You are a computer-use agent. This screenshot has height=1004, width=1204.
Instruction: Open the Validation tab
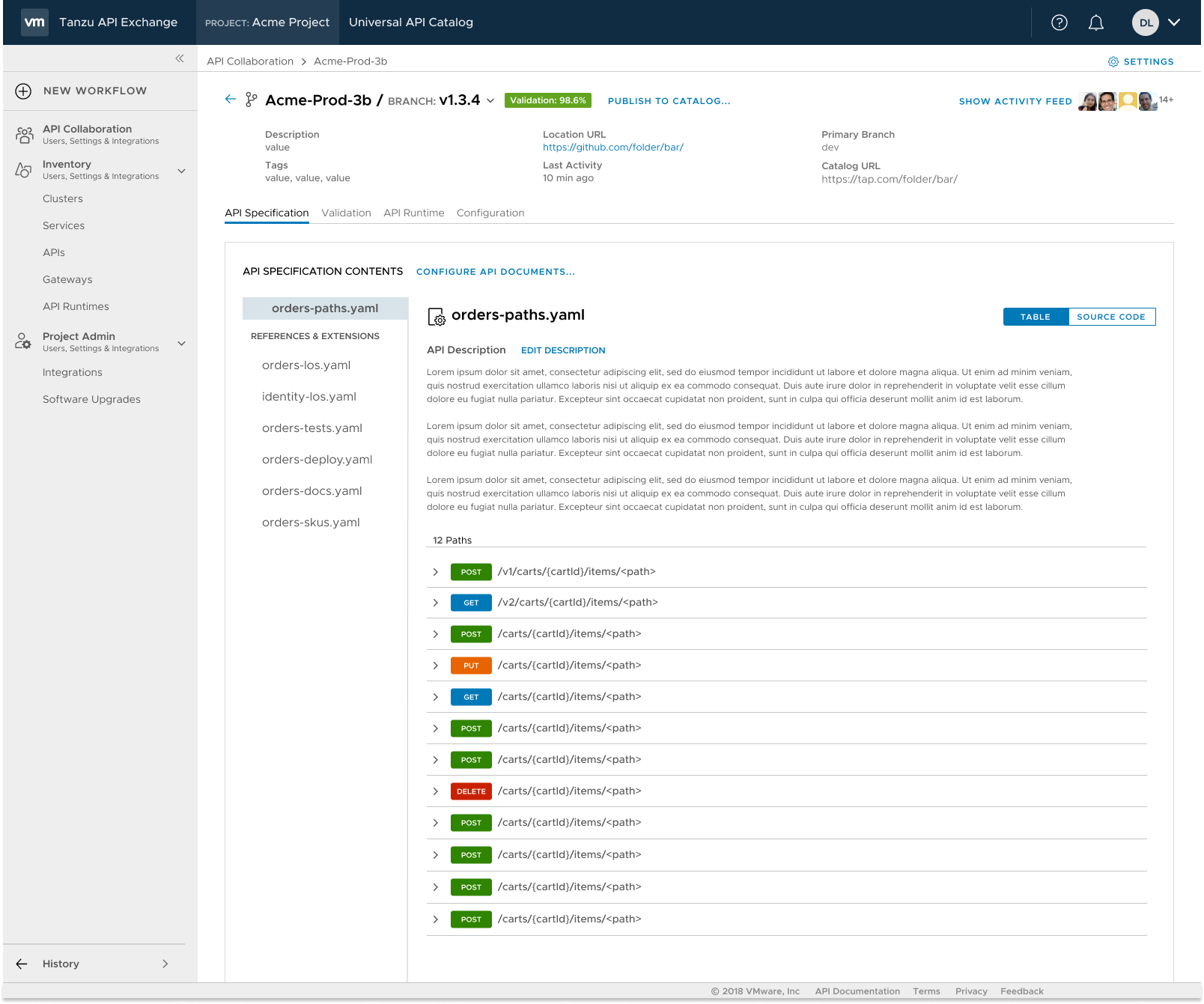pos(346,213)
